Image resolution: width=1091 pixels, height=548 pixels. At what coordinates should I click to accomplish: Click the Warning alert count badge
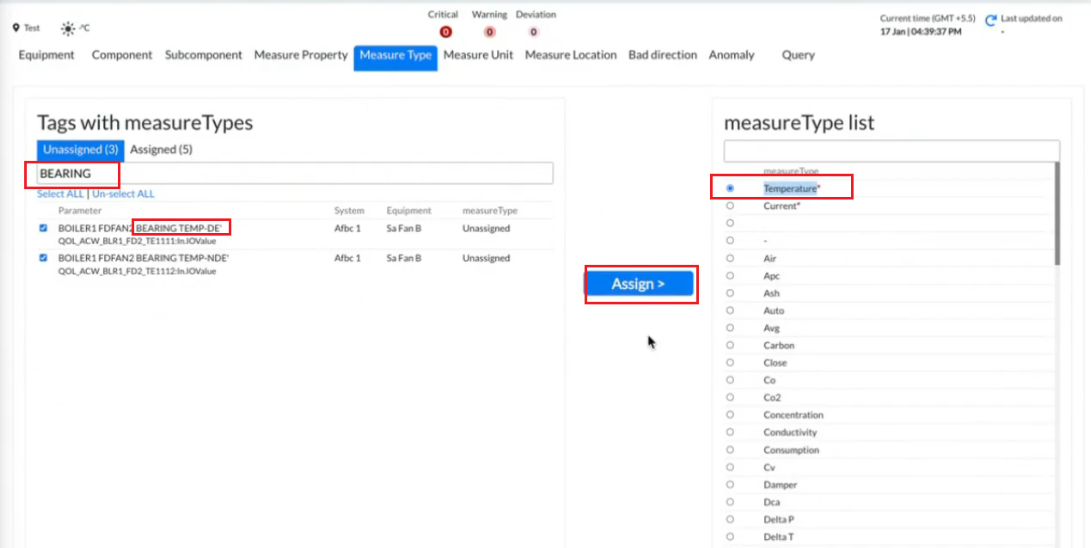point(489,32)
